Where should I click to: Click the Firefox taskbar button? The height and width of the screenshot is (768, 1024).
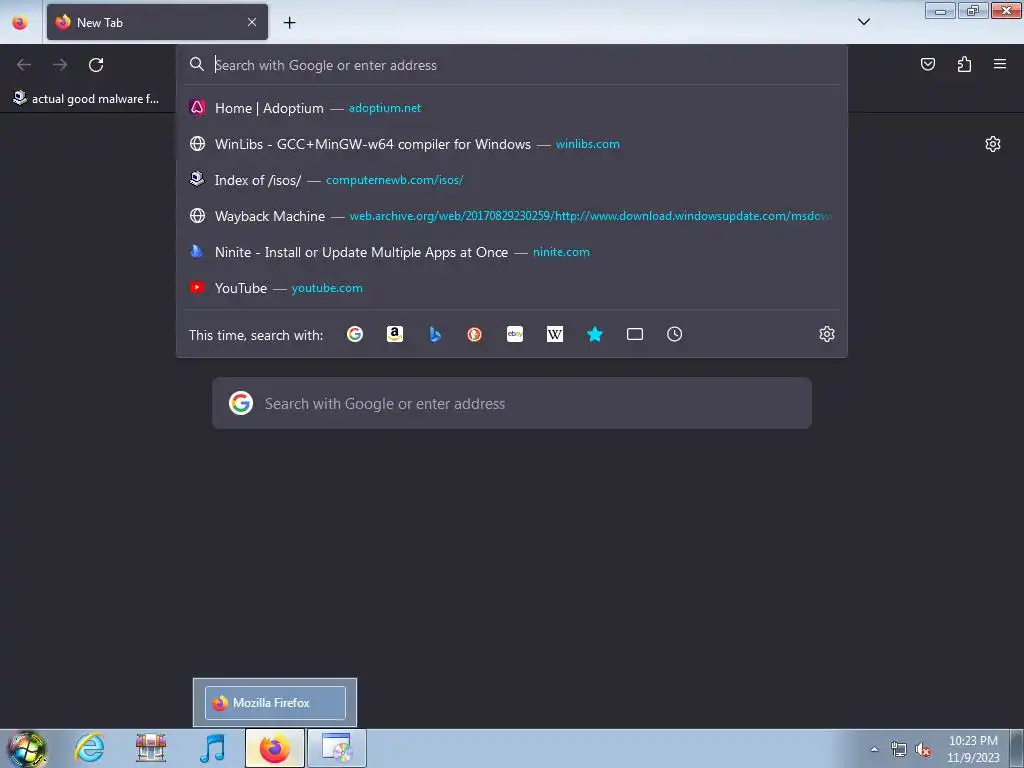click(x=275, y=748)
